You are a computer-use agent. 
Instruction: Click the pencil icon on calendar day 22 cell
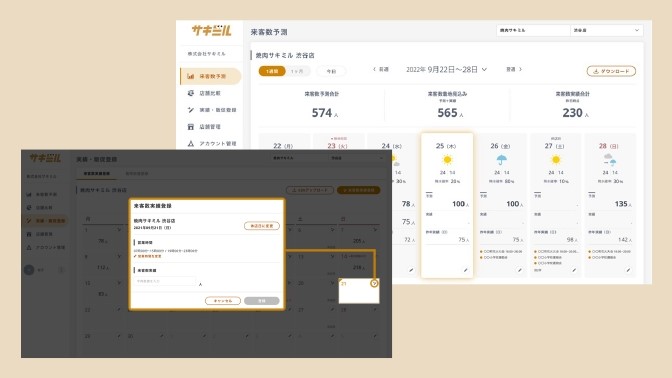click(119, 310)
